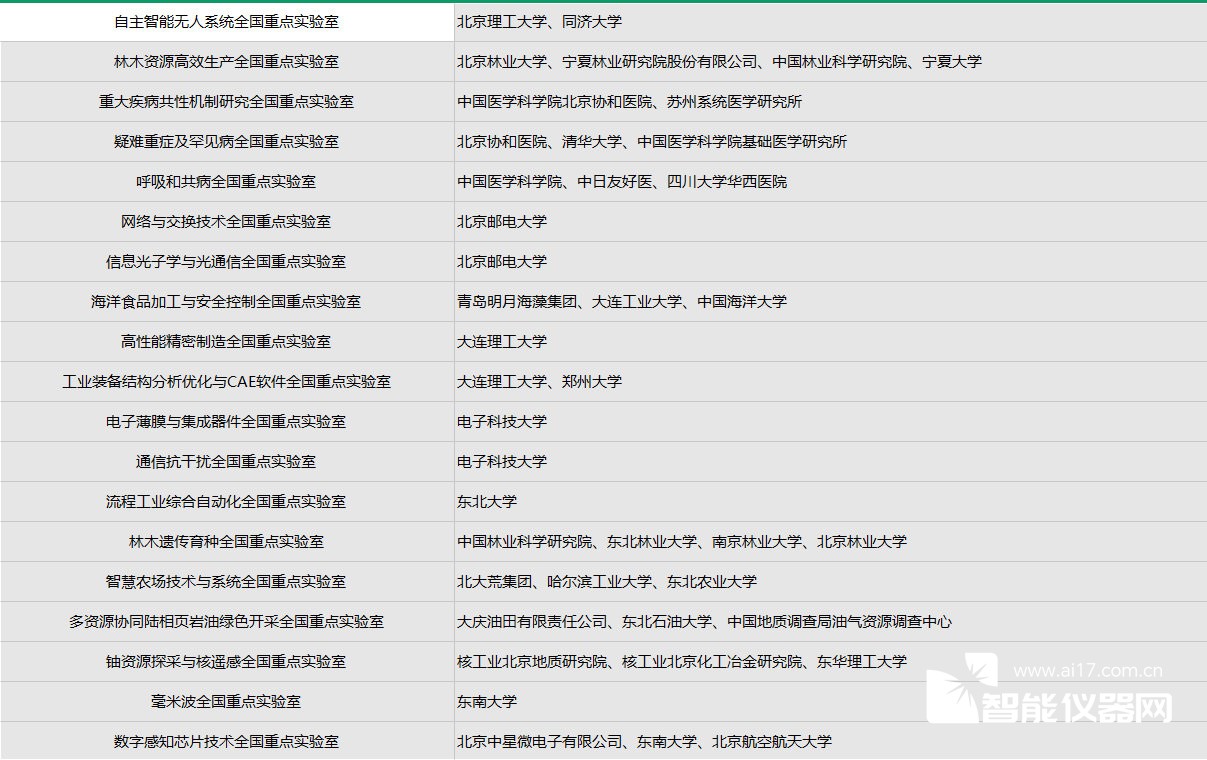Image resolution: width=1207 pixels, height=760 pixels.
Task: Click cell starting 北京林业大学、宁夏林业研究院
Action: point(830,61)
